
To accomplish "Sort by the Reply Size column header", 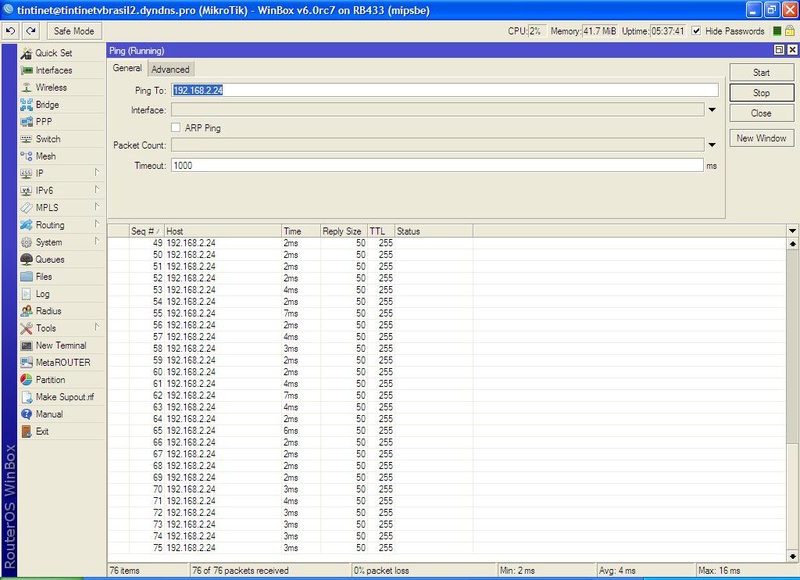I will tap(344, 232).
